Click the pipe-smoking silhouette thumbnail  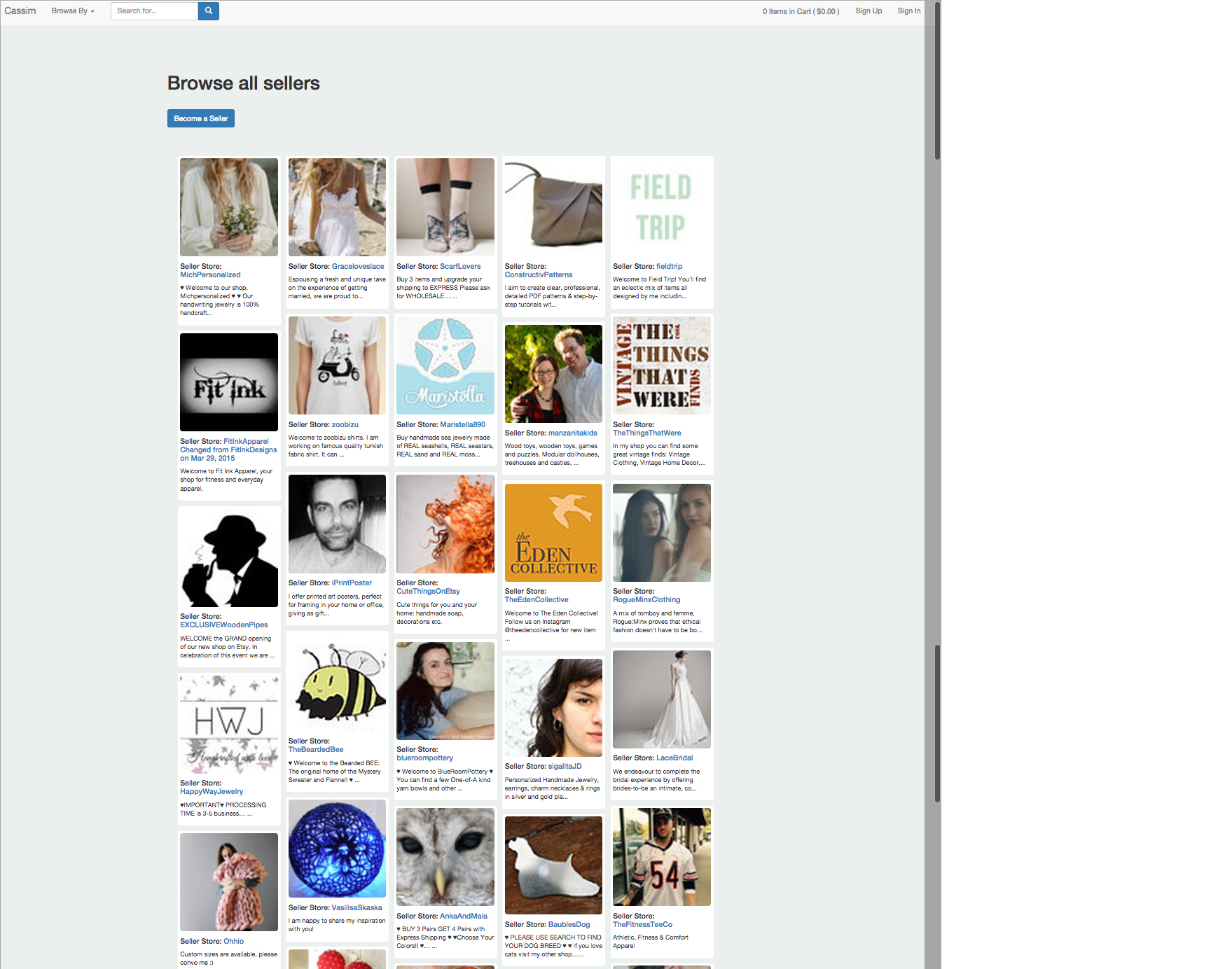point(229,557)
